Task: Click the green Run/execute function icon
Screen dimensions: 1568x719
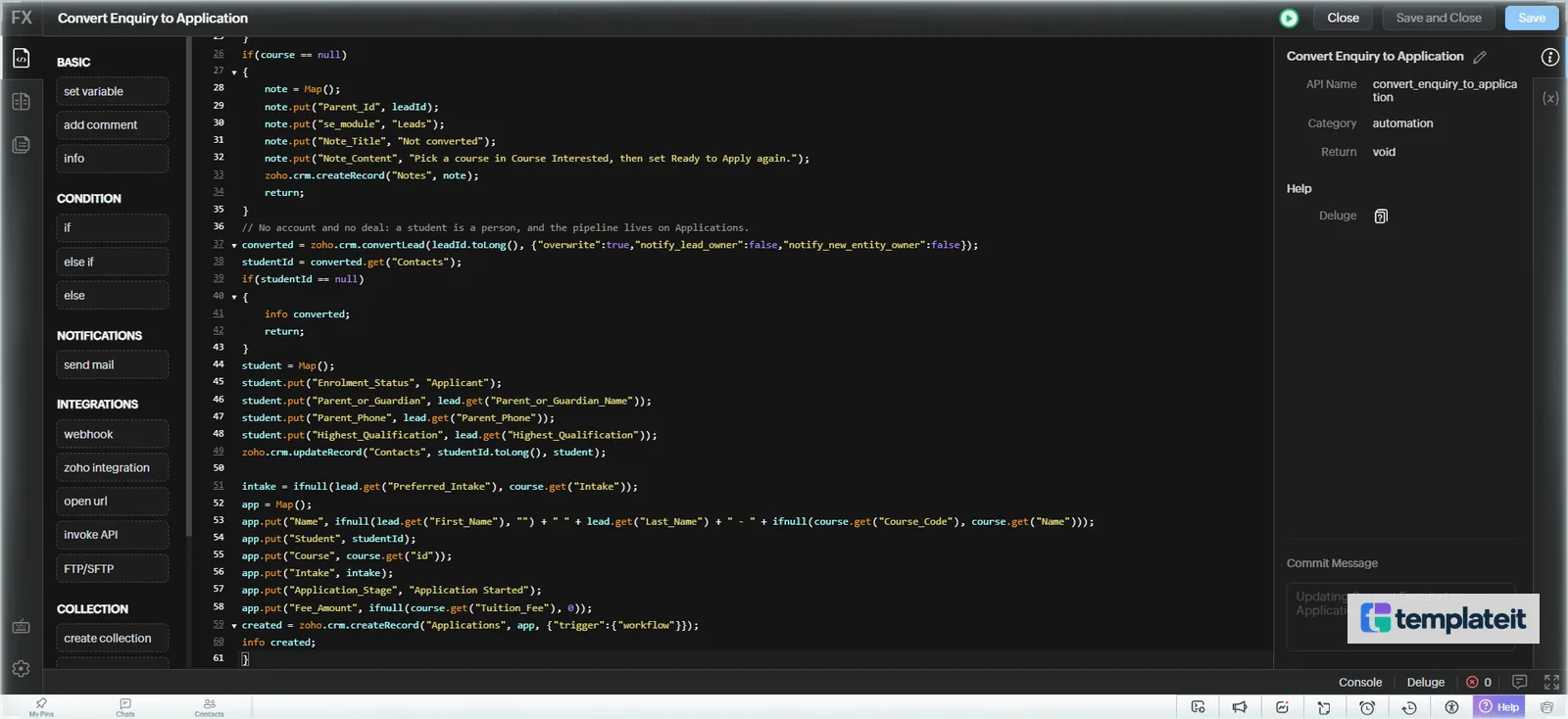Action: tap(1289, 18)
